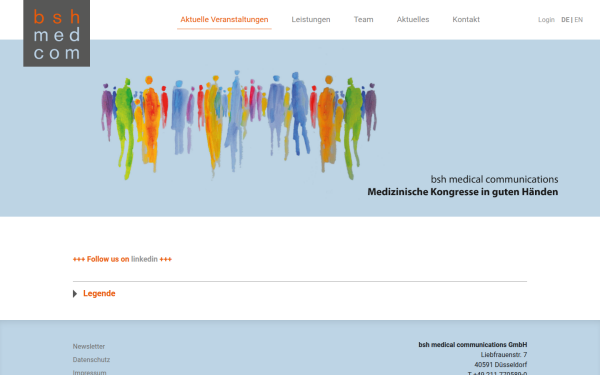
Task: Expand the Legende section arrow
Action: tap(75, 293)
